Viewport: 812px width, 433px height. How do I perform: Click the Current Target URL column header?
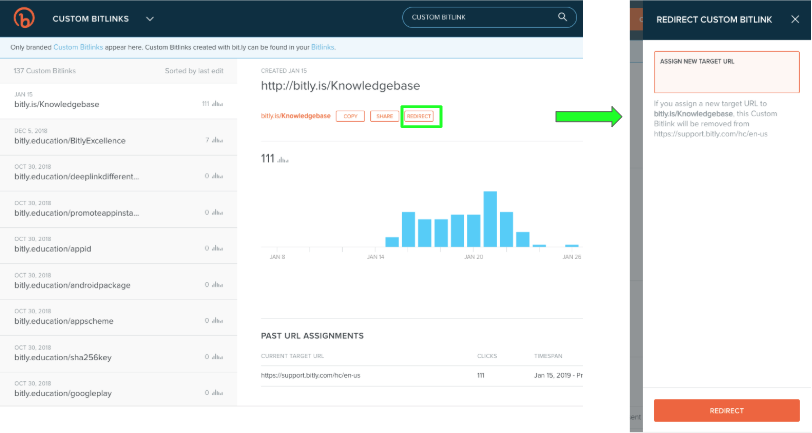tap(292, 356)
